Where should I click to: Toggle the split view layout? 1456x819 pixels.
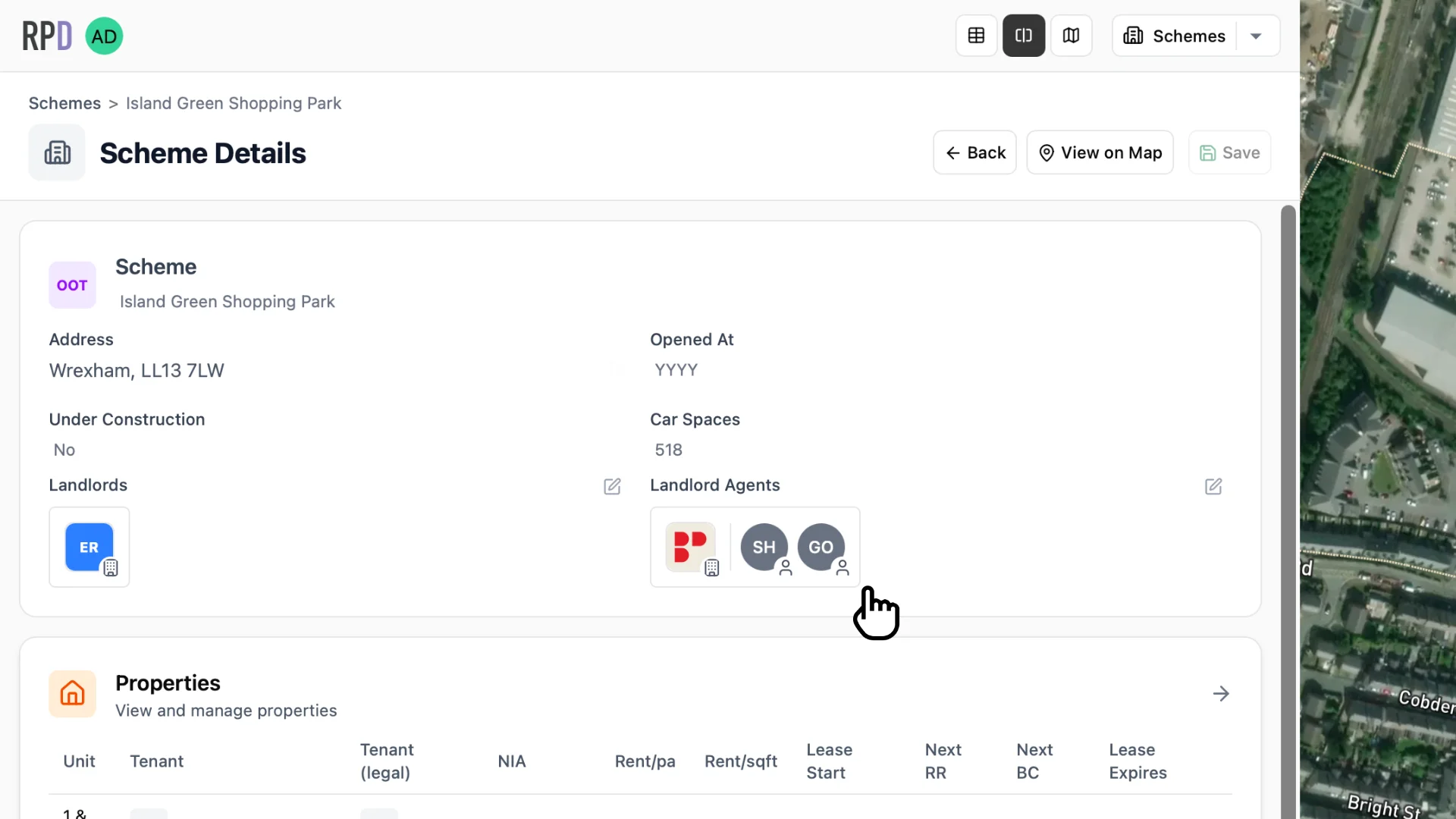1024,35
